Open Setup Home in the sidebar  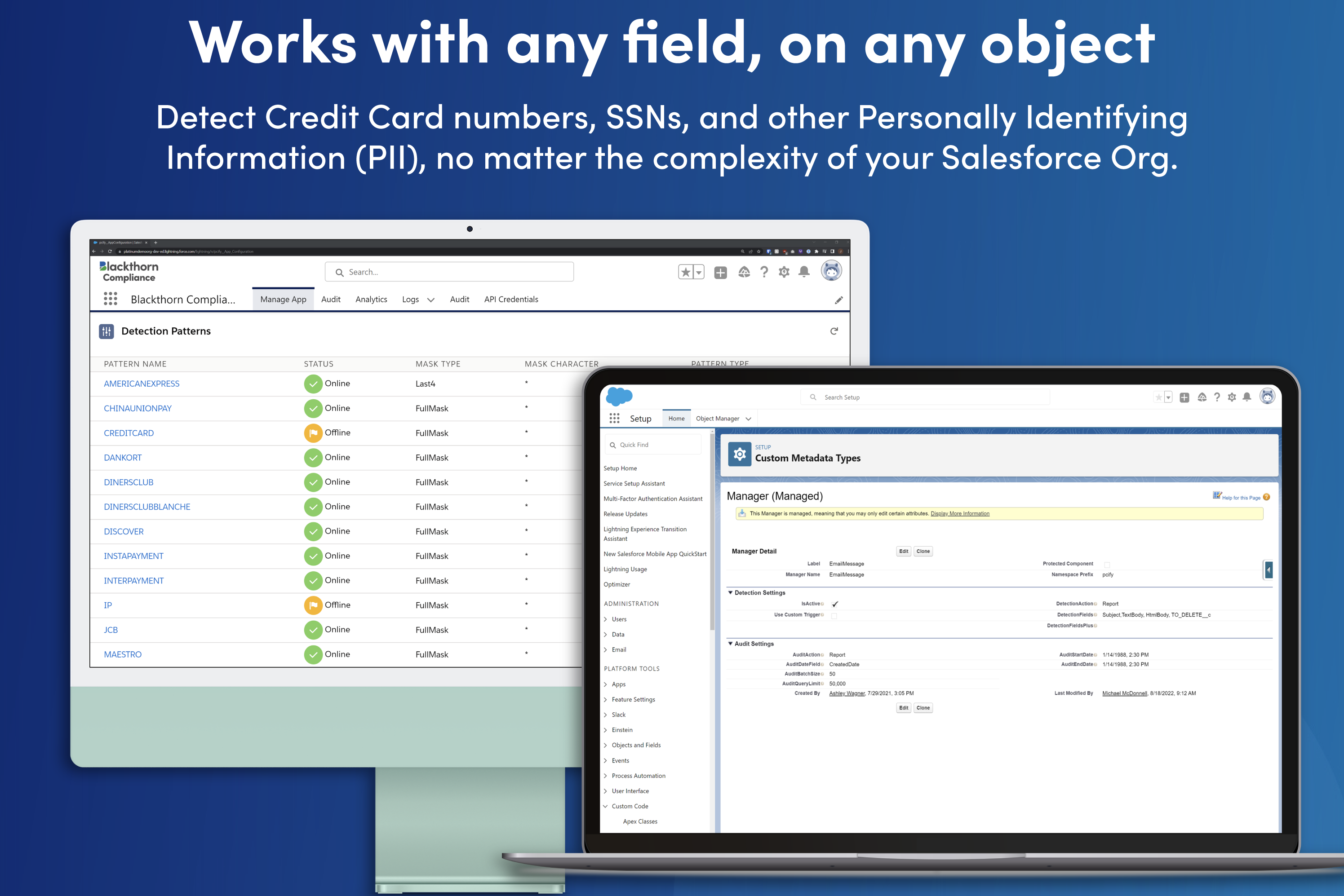pyautogui.click(x=620, y=468)
